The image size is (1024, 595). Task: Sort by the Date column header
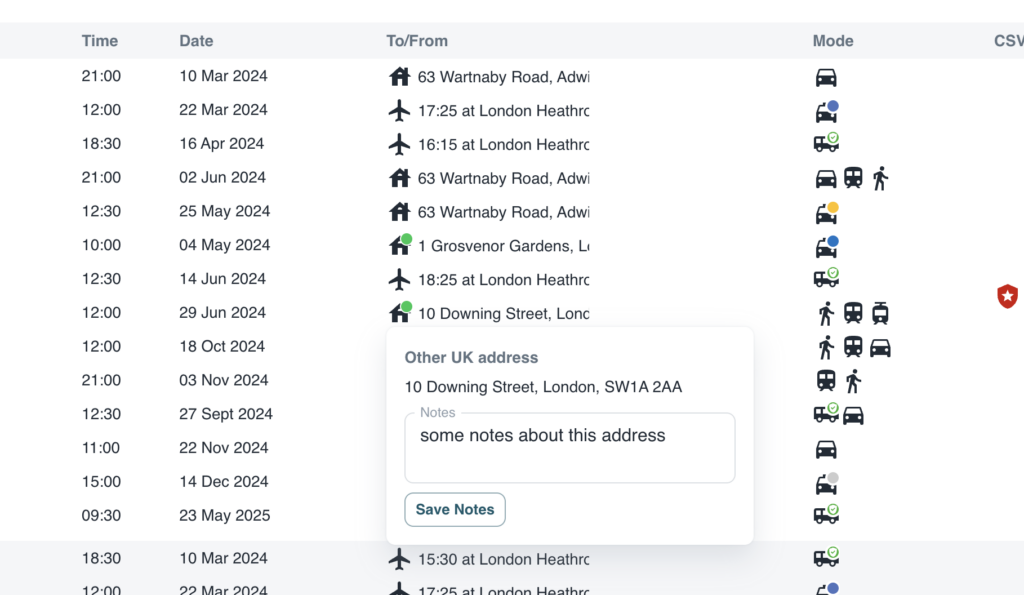[x=196, y=41]
